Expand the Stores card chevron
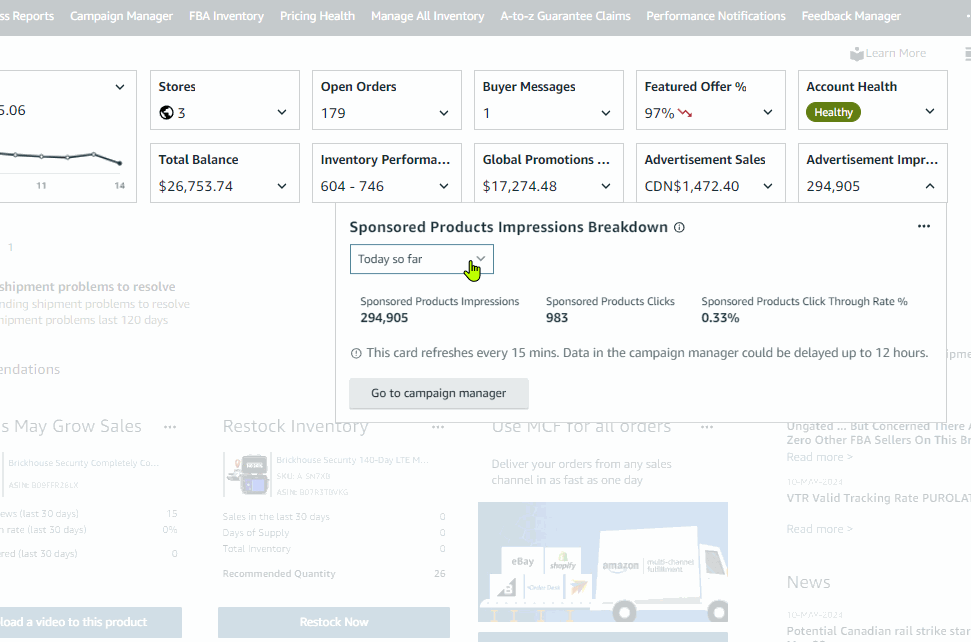Viewport: 971px width, 642px height. [282, 113]
